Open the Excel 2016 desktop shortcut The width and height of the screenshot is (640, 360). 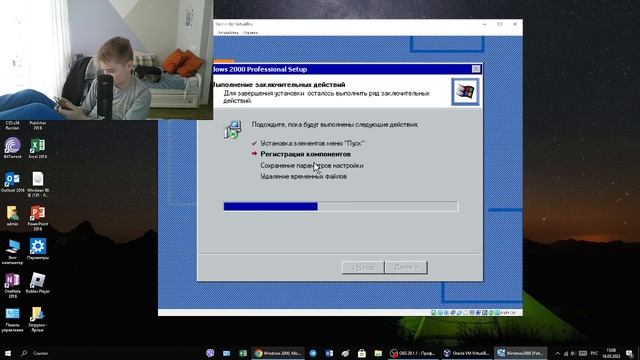[x=38, y=148]
